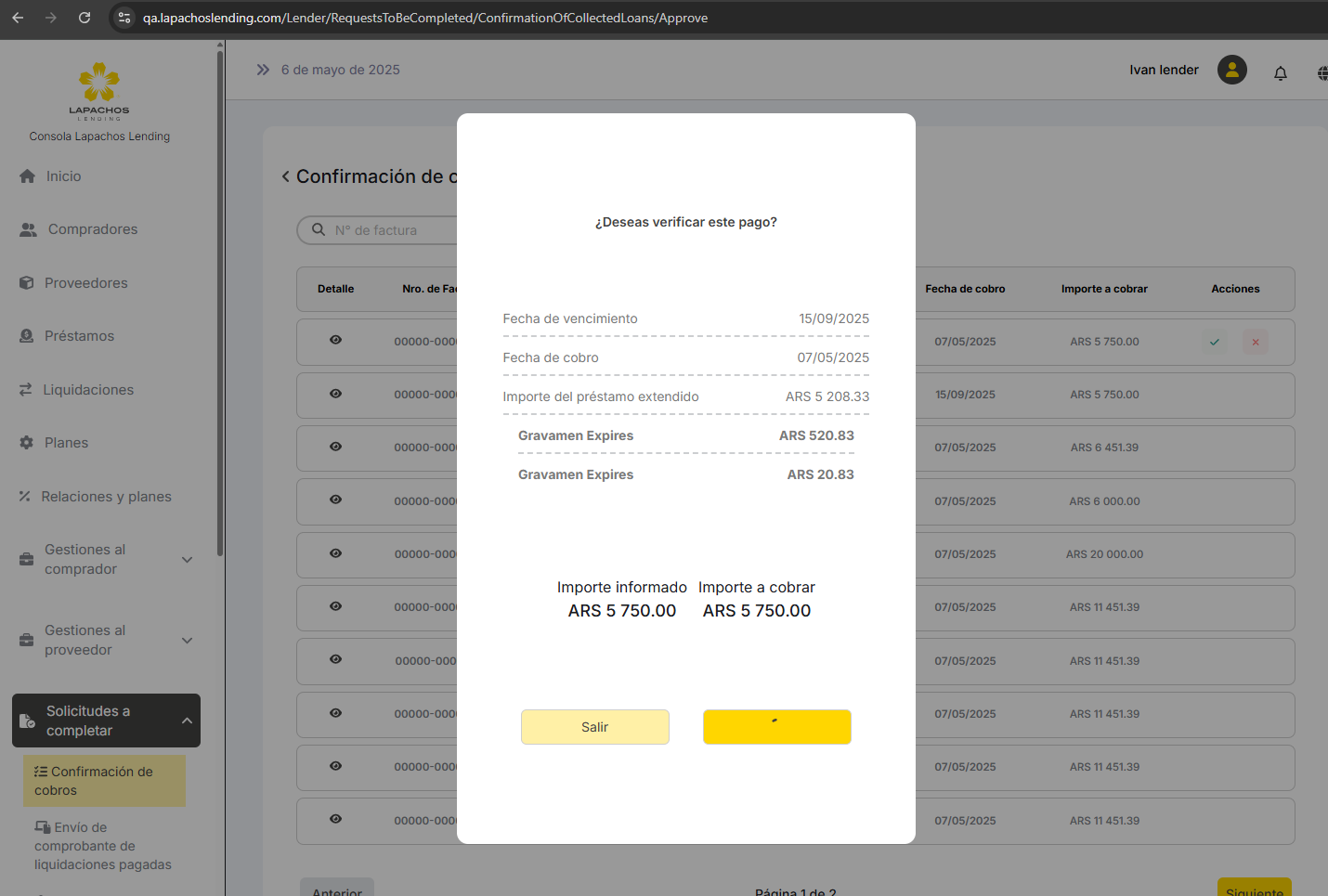Screen dimensions: 1328x896
Task: Click the green approve checkmark icon
Action: [1214, 342]
